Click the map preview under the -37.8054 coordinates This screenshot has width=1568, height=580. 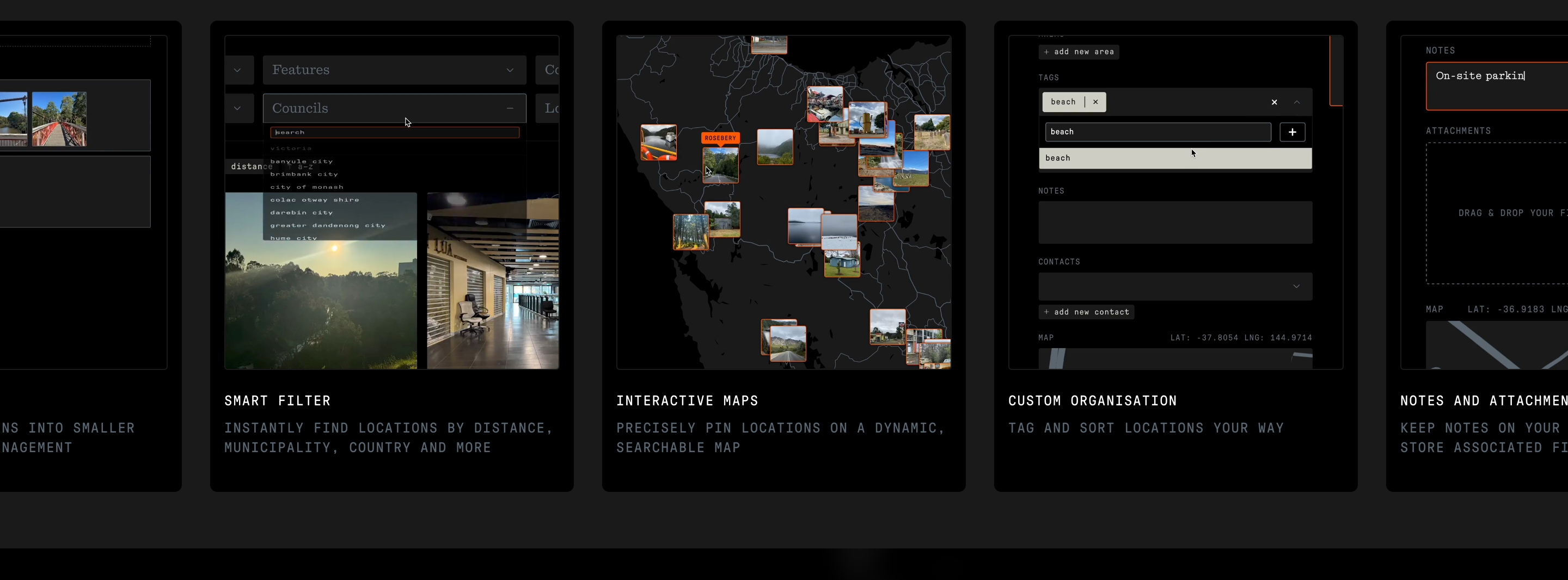(x=1175, y=359)
